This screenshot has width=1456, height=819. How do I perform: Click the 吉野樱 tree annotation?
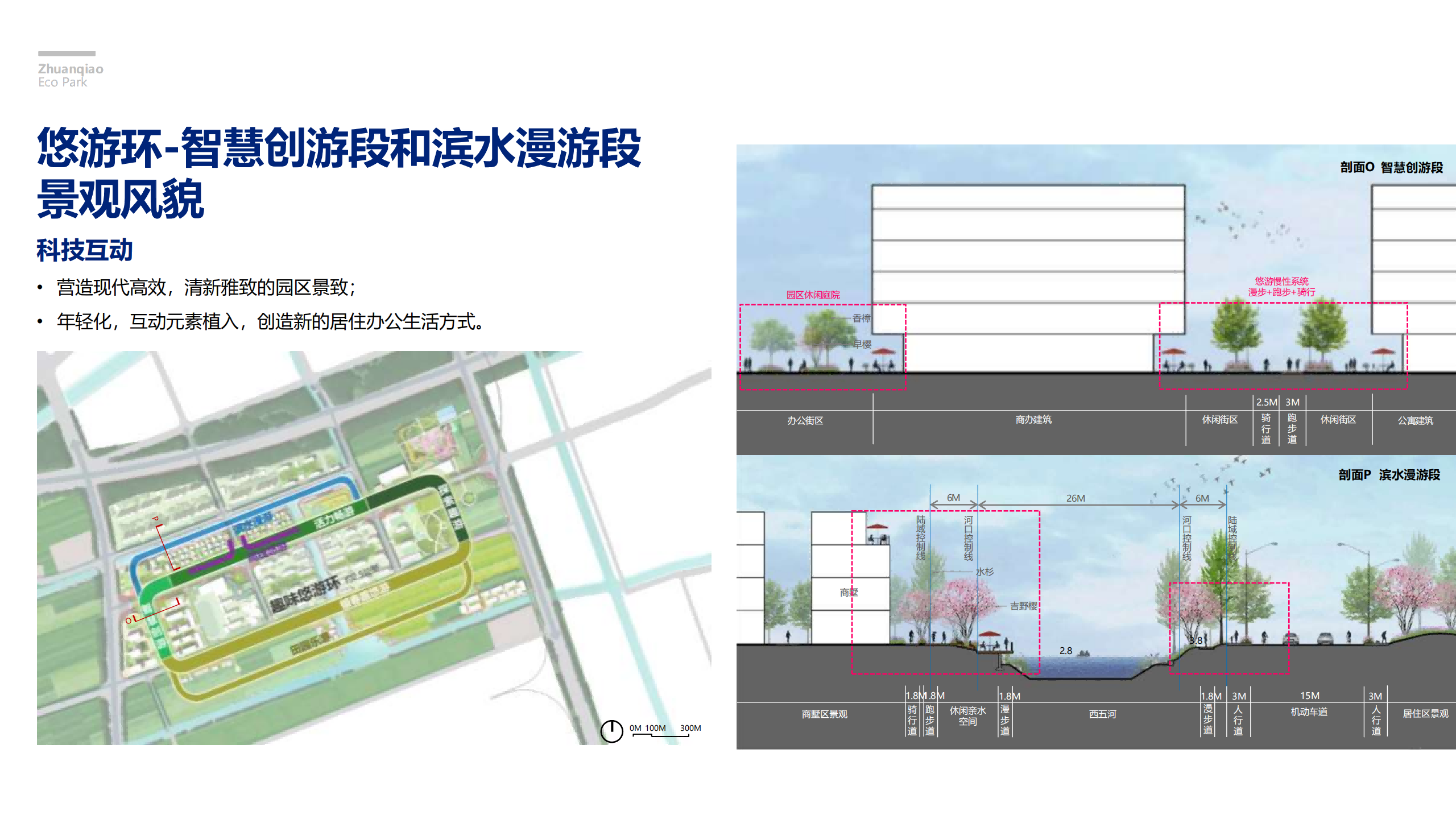tap(1023, 606)
